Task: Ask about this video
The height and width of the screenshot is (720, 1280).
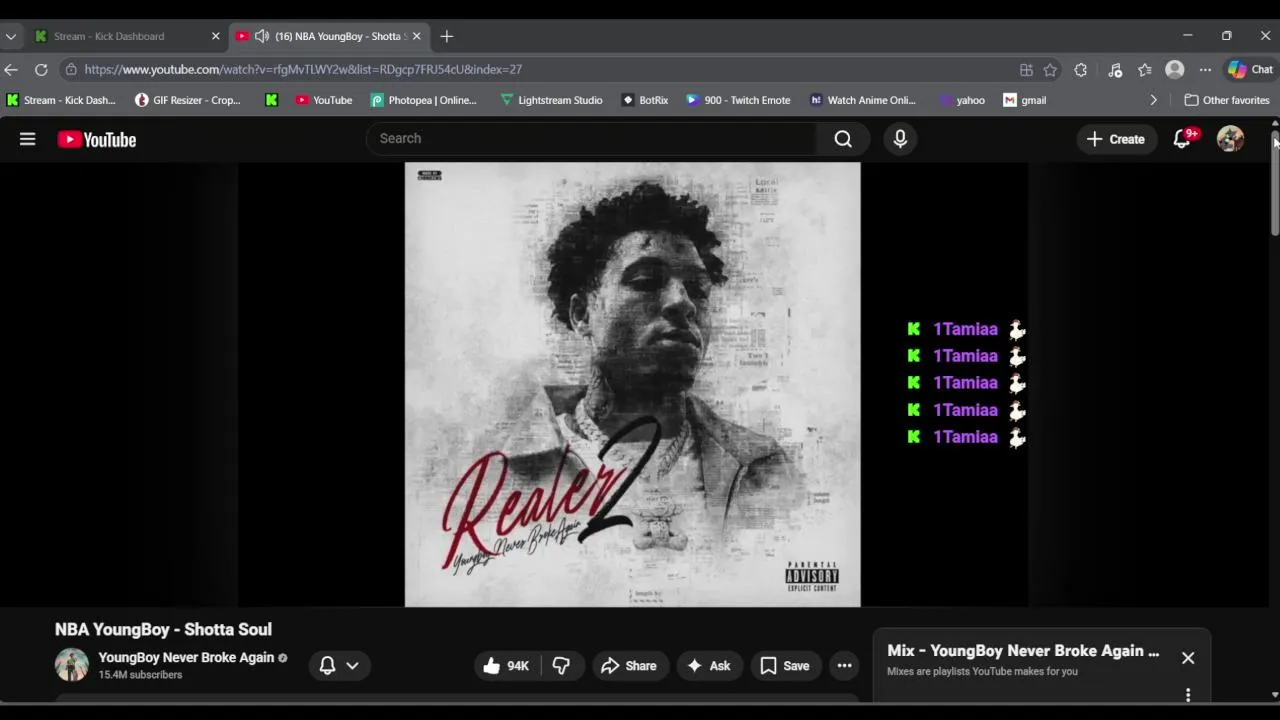Action: 709,666
